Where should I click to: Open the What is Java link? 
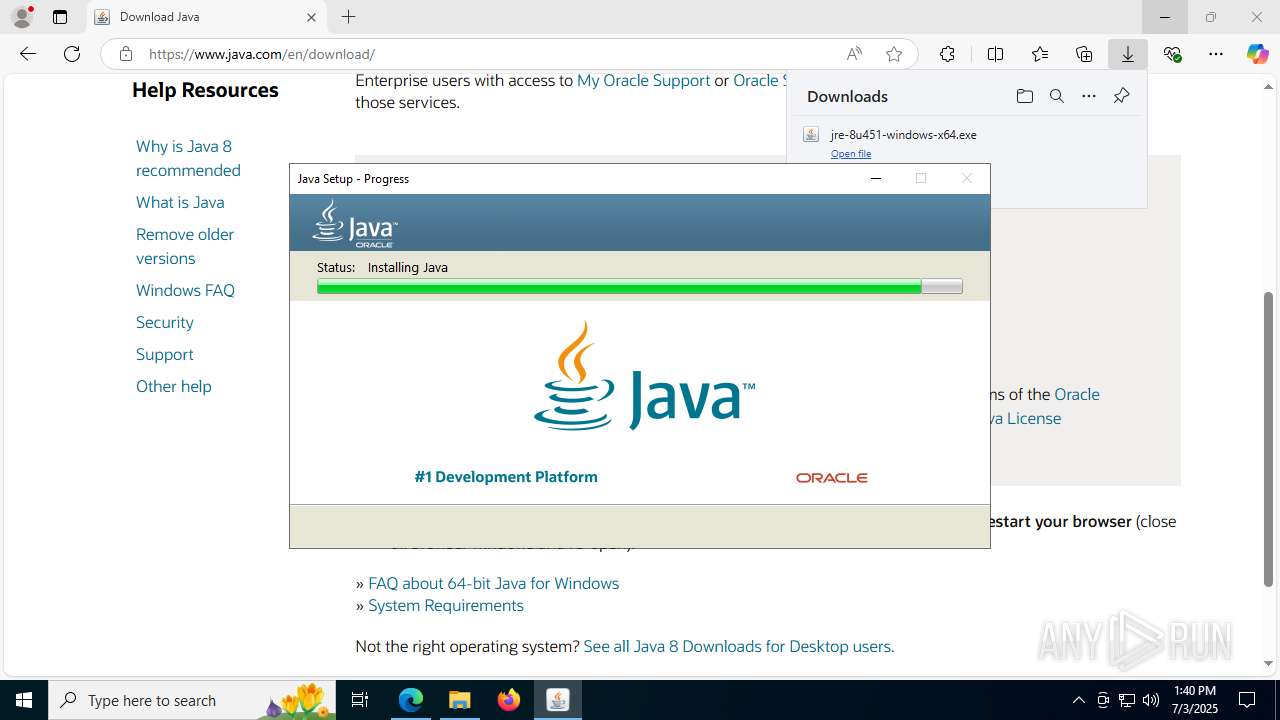pos(180,202)
